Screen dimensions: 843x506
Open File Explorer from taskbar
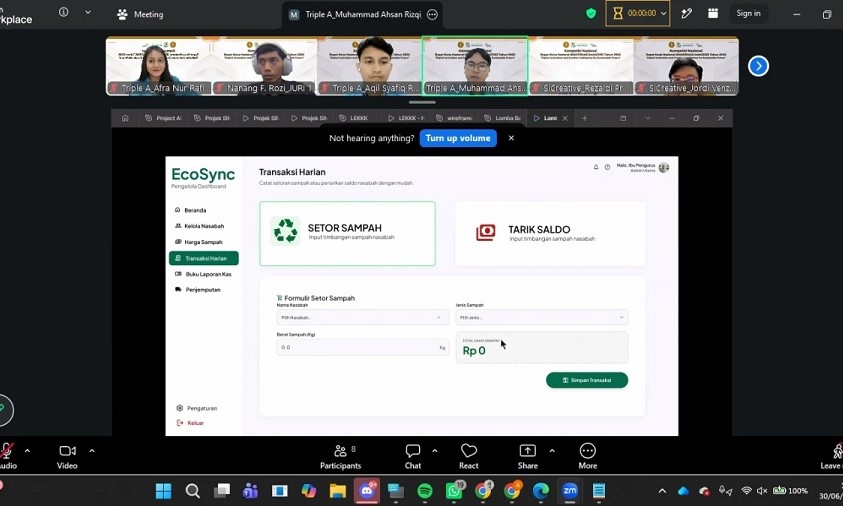[x=338, y=490]
